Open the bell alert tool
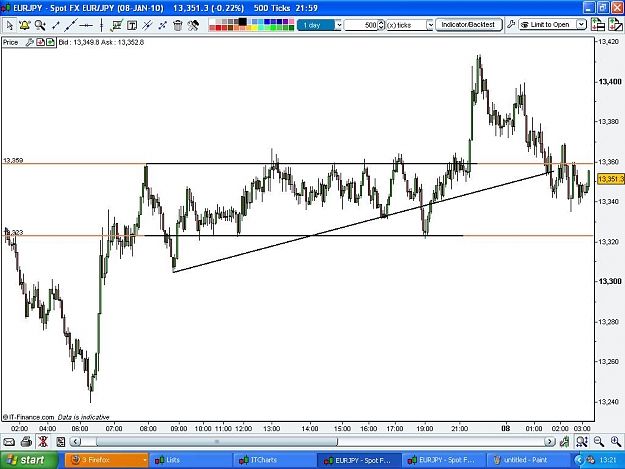 25,26
